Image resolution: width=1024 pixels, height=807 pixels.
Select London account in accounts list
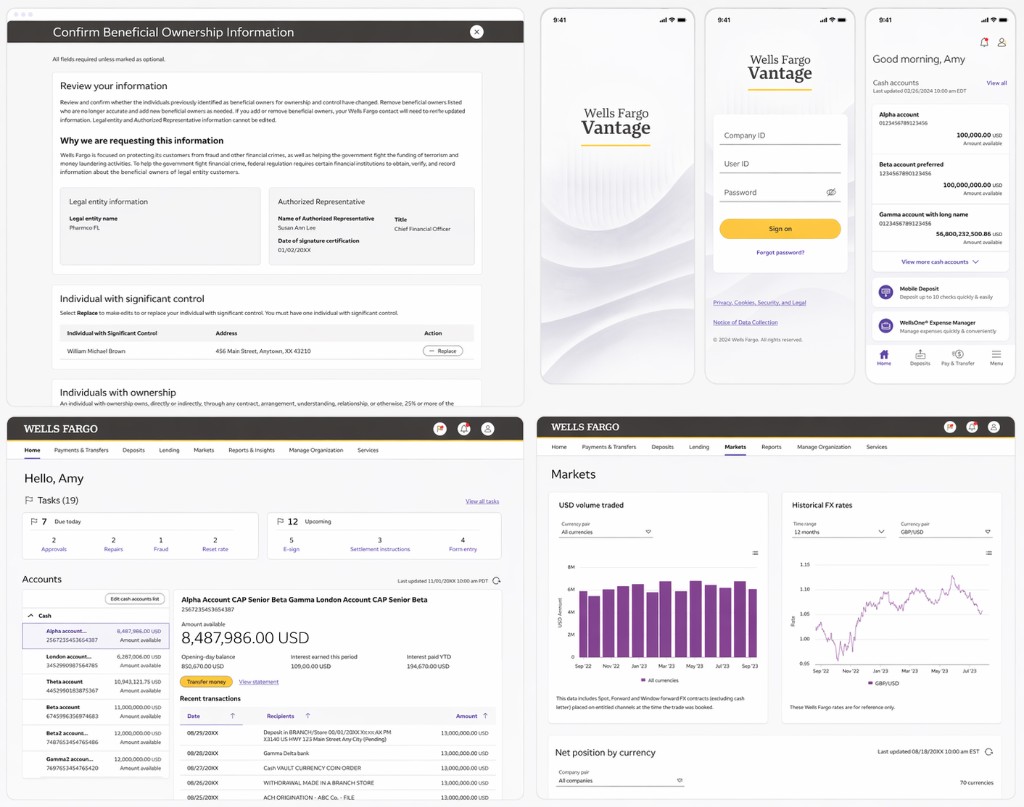click(96, 661)
